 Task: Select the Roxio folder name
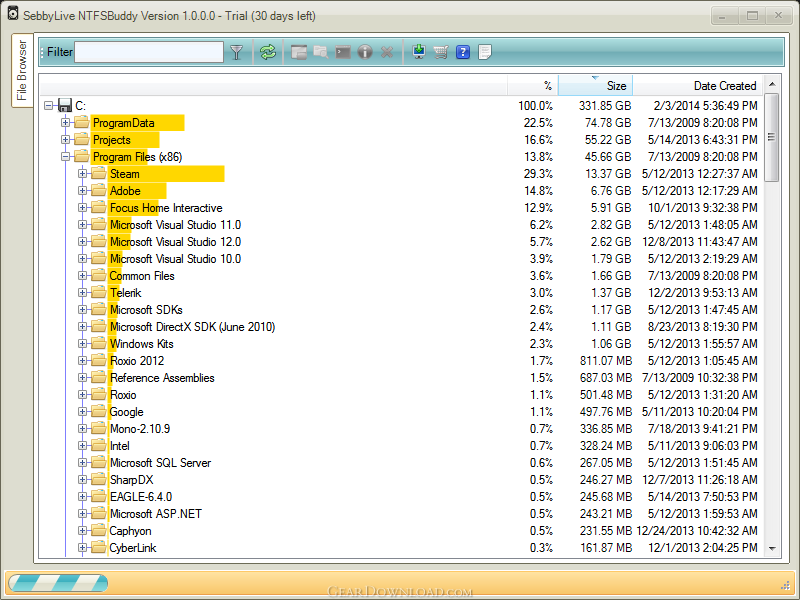[x=123, y=395]
